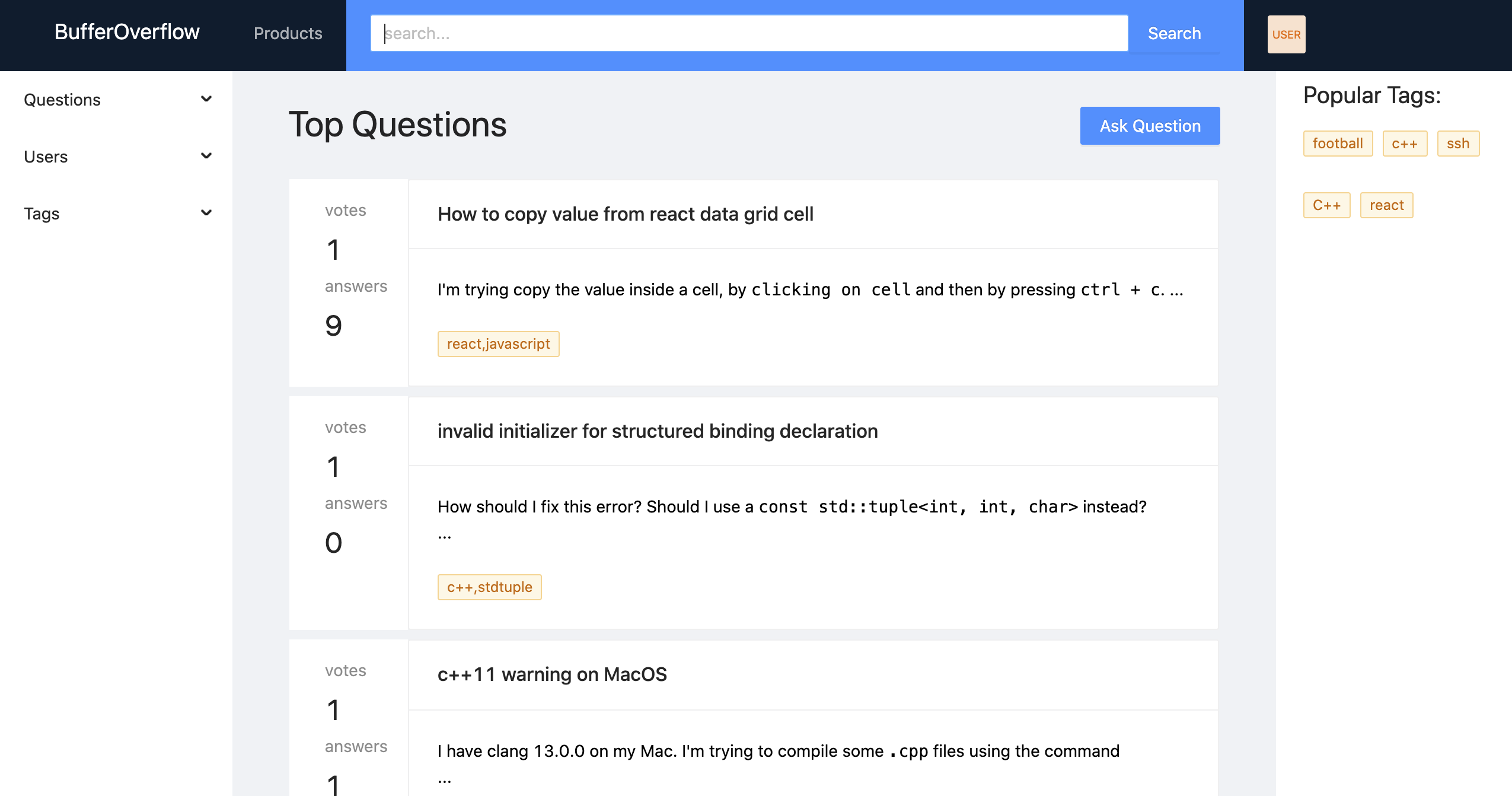The image size is (1512, 796).
Task: Click the react tag icon on first question
Action: 498,343
